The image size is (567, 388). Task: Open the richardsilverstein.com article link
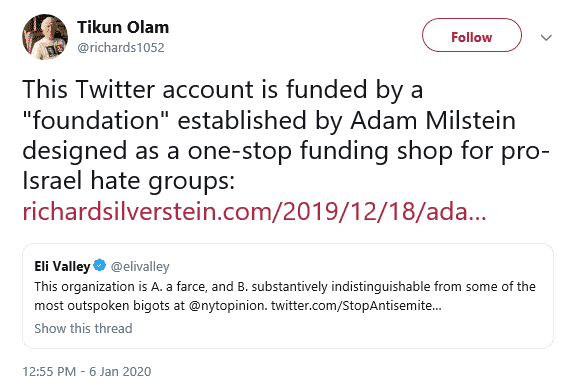[x=254, y=212]
